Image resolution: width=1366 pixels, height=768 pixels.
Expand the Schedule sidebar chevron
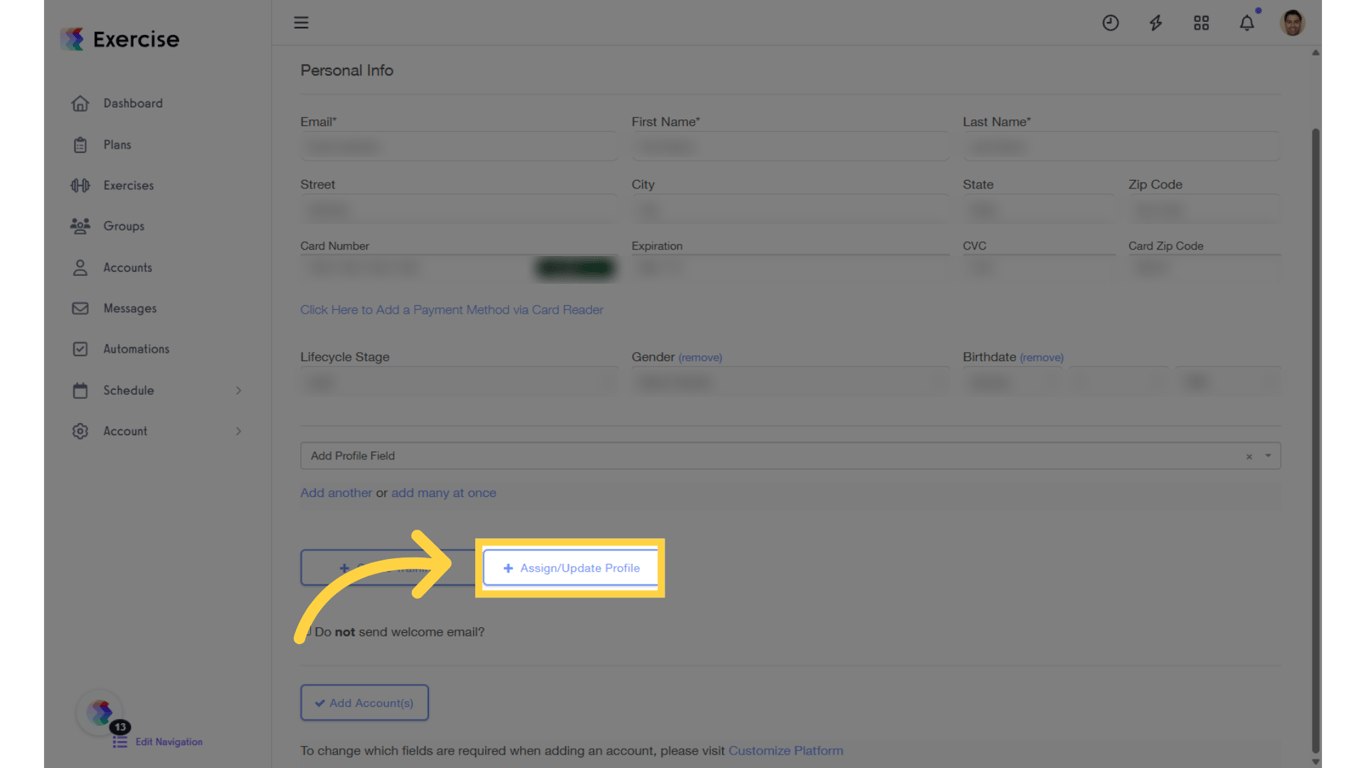click(238, 390)
